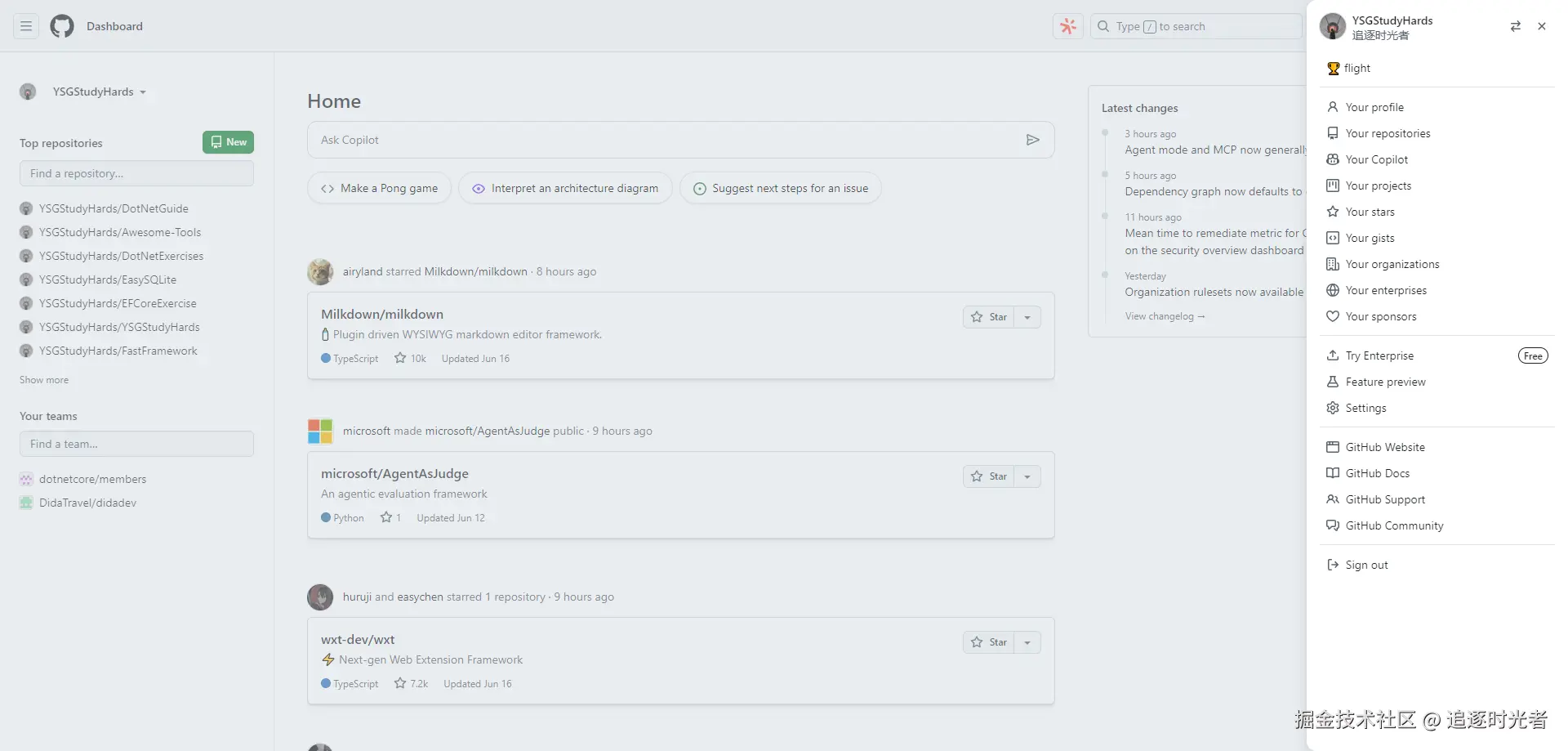Open the wxt-dev/wxt repository title link
Image resolution: width=1568 pixels, height=751 pixels.
tap(358, 639)
